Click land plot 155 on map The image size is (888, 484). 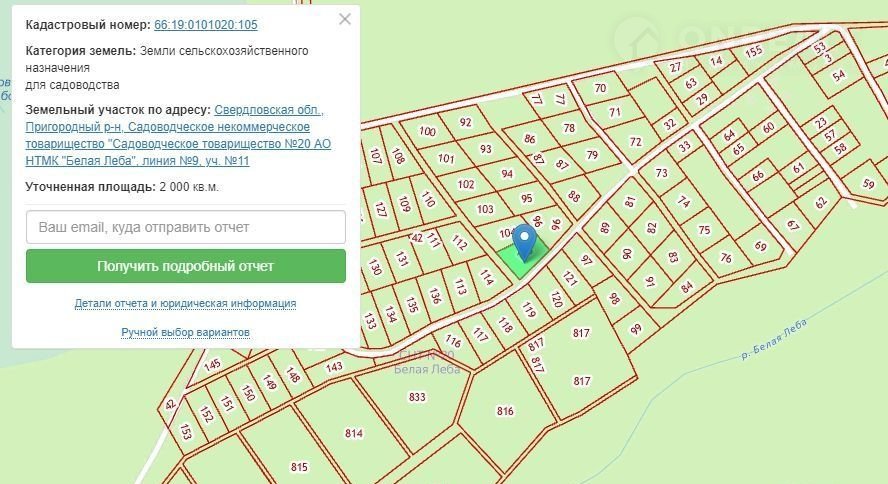pos(754,51)
